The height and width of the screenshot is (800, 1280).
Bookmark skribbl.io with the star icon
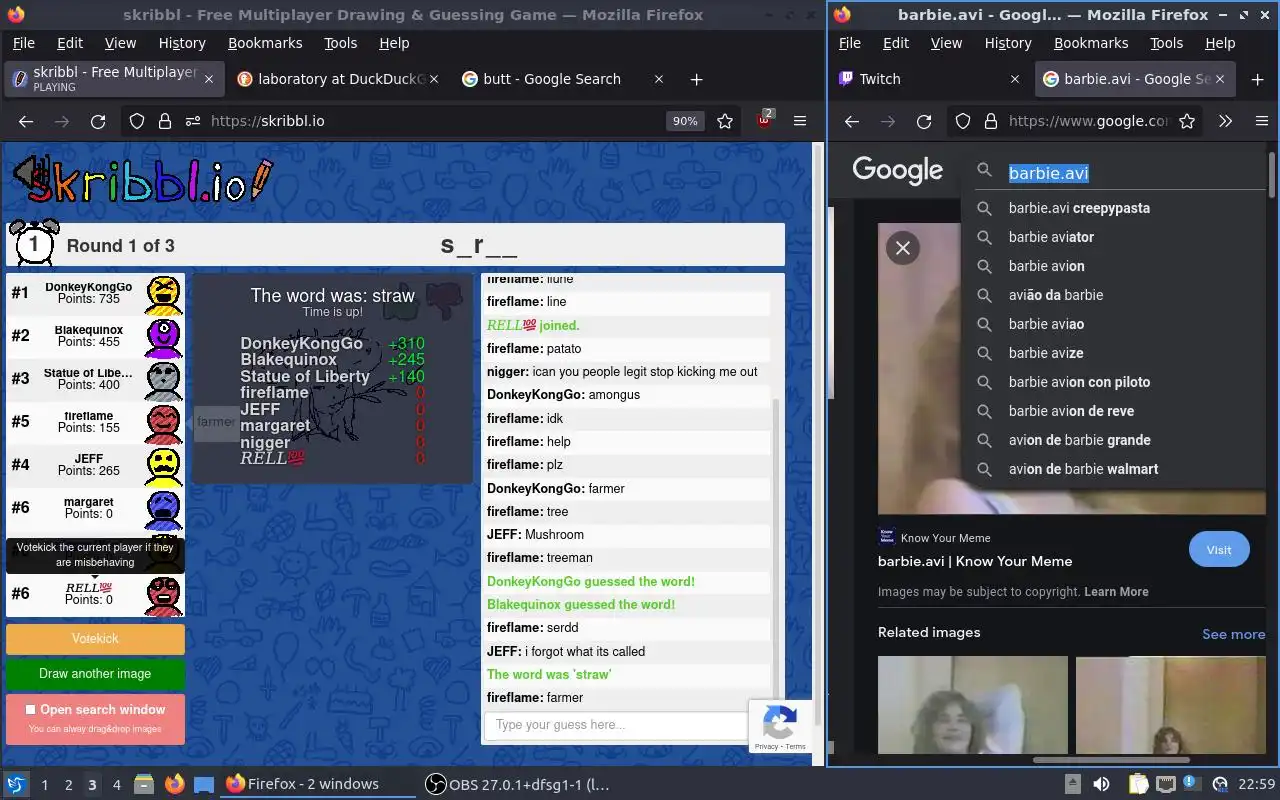tap(725, 121)
